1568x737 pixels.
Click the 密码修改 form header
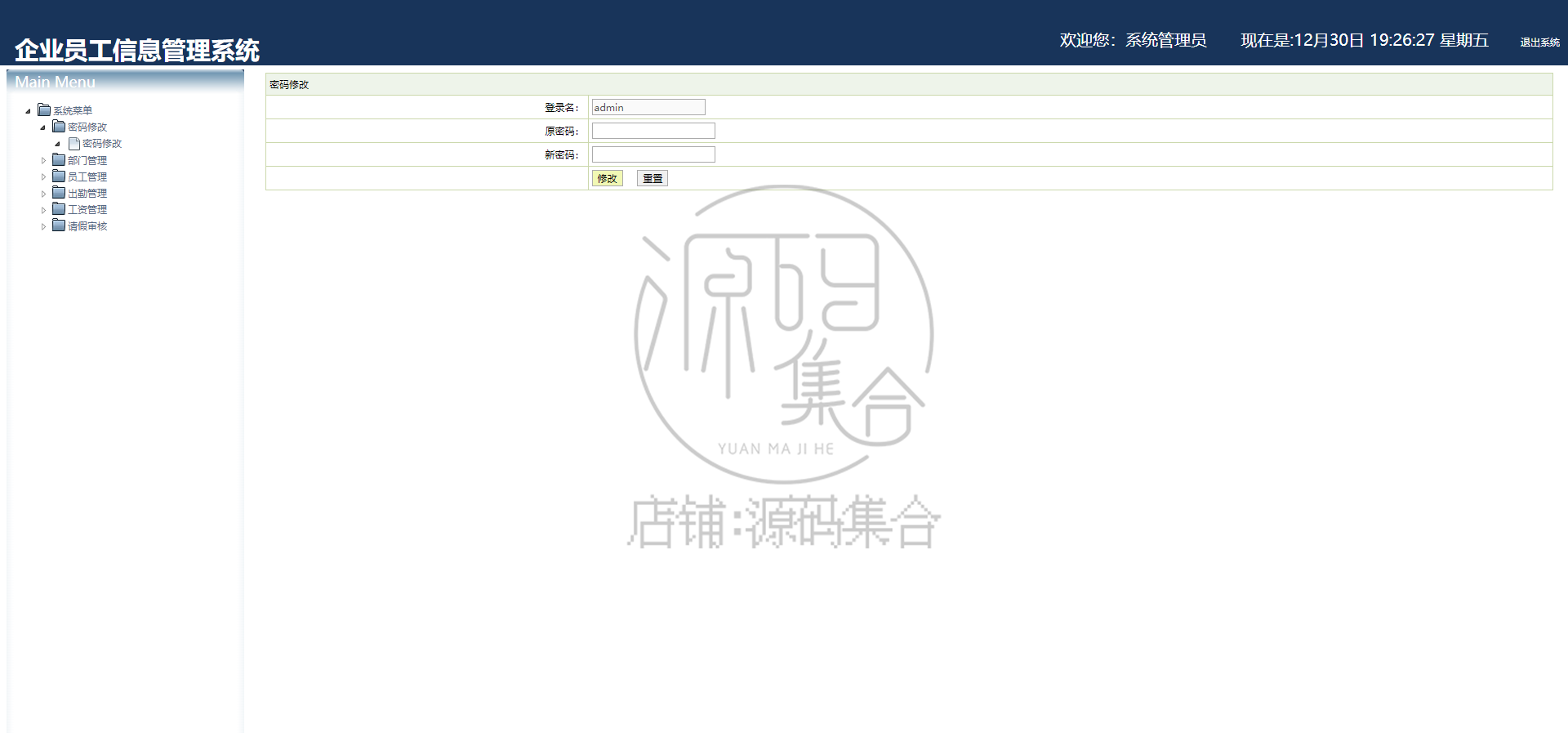pos(909,84)
